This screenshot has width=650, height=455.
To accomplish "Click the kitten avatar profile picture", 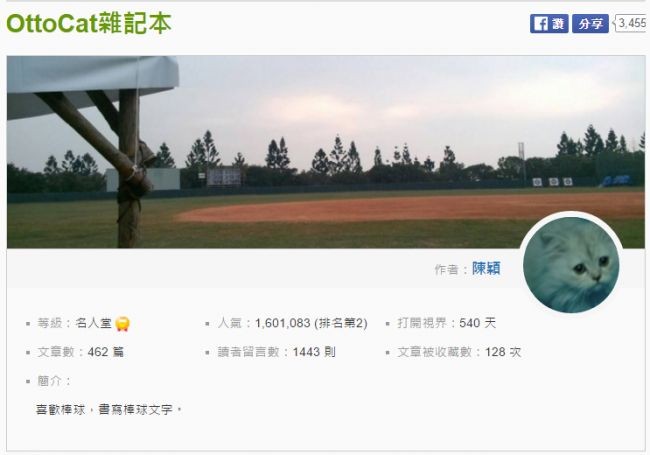I will (x=571, y=265).
